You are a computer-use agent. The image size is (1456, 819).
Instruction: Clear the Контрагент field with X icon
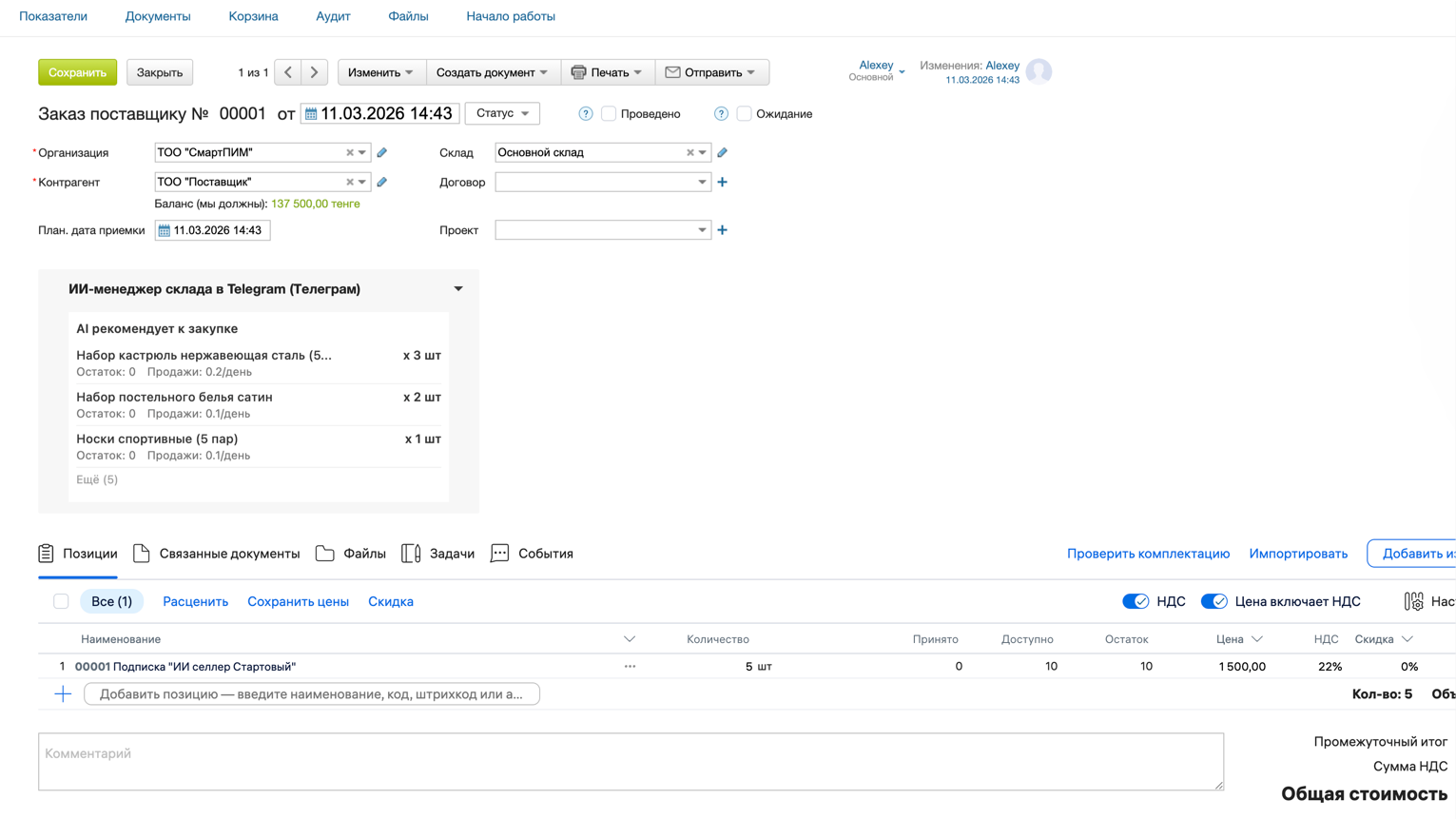(x=349, y=182)
